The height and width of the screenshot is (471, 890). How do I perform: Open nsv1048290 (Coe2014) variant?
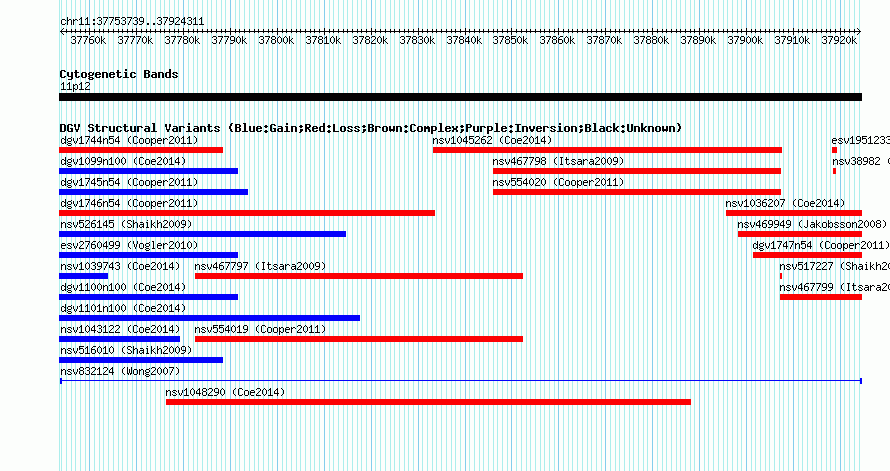[225, 392]
